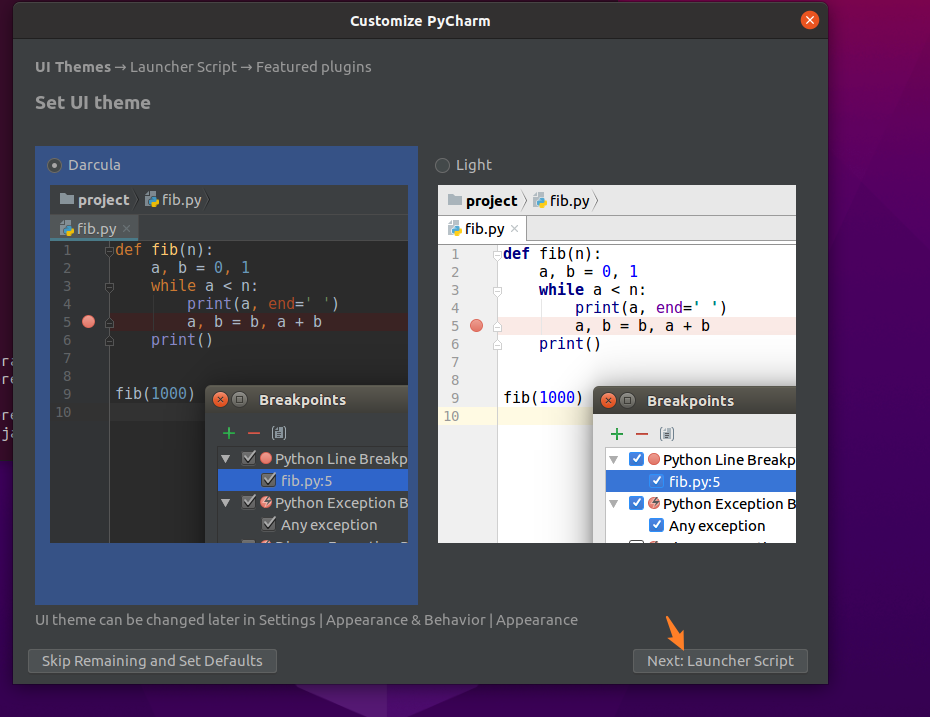Click the red breakpoint on line 5 in Light
Image resolution: width=930 pixels, height=717 pixels.
point(476,326)
